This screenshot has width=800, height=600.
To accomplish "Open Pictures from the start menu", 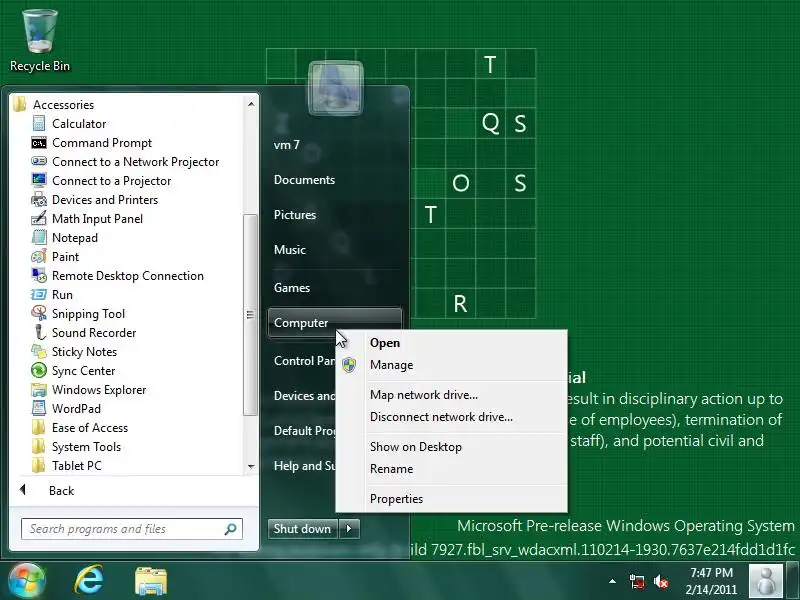I will 295,215.
